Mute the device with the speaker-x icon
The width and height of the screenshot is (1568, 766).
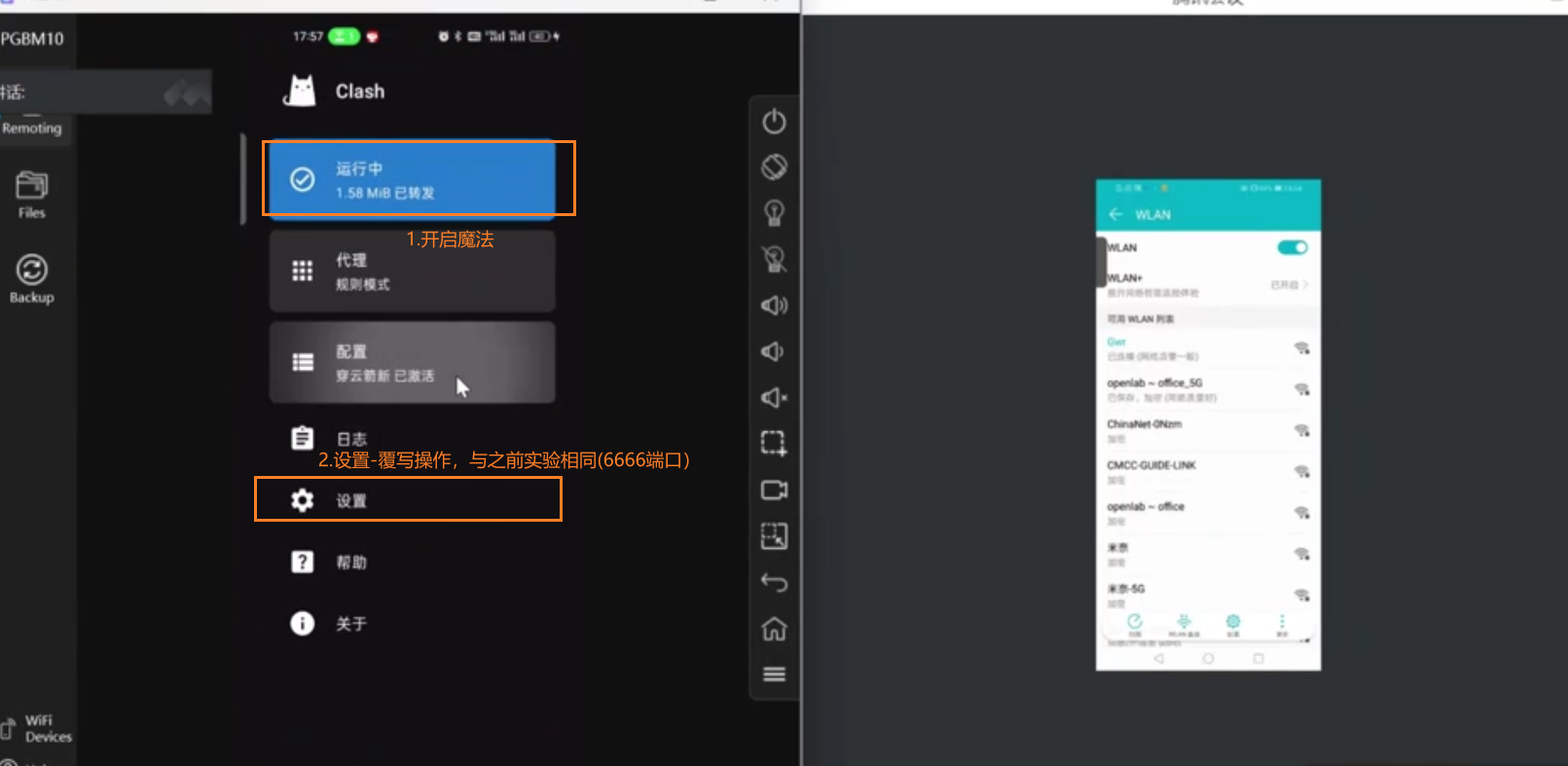pos(774,397)
